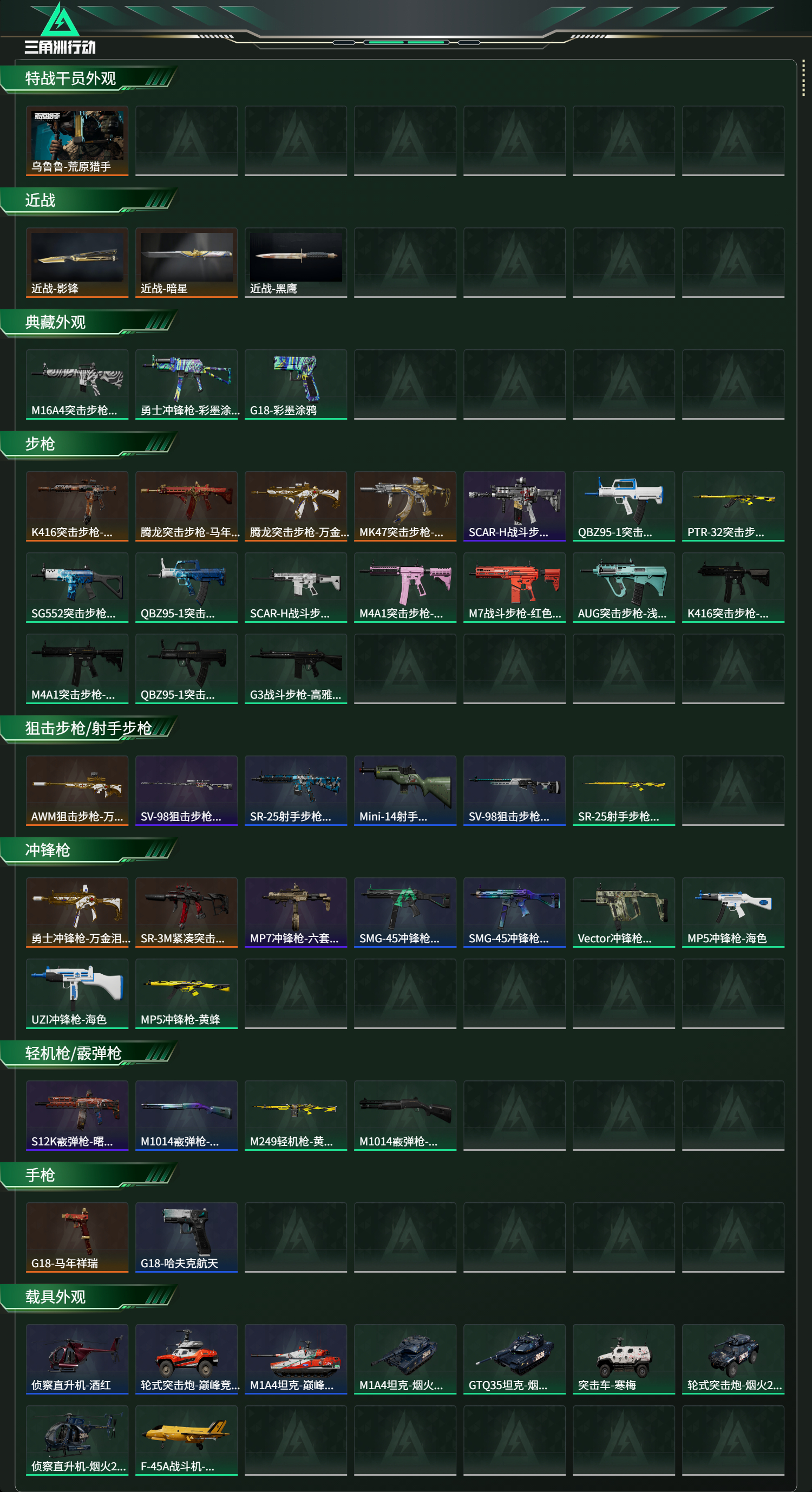812x1492 pixels.
Task: Choose the F-45A战斗机 yellow jet skin
Action: point(186,1440)
